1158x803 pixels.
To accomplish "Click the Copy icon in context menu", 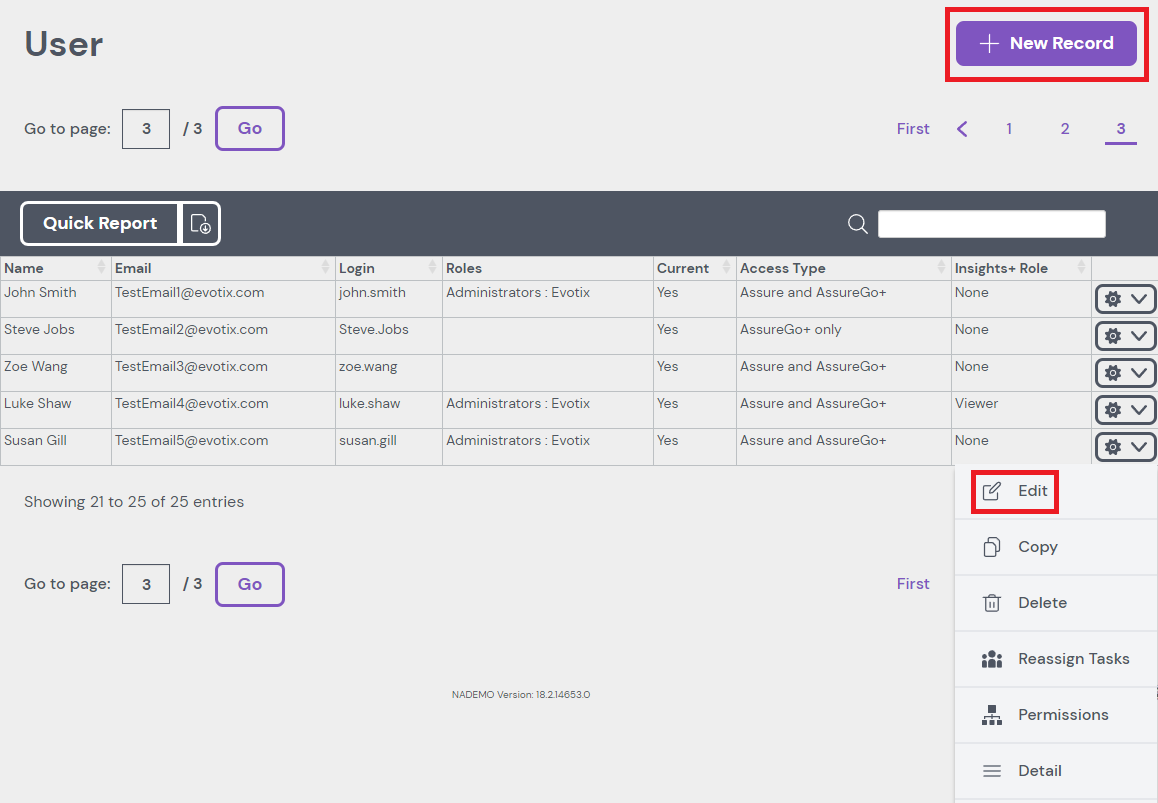I will coord(991,547).
